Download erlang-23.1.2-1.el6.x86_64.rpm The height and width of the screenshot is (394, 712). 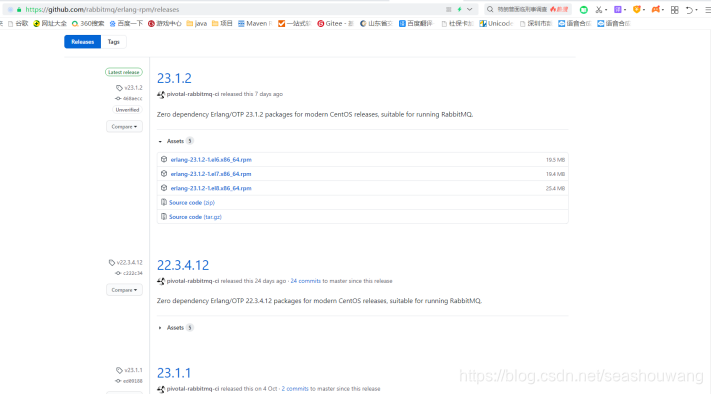point(211,160)
